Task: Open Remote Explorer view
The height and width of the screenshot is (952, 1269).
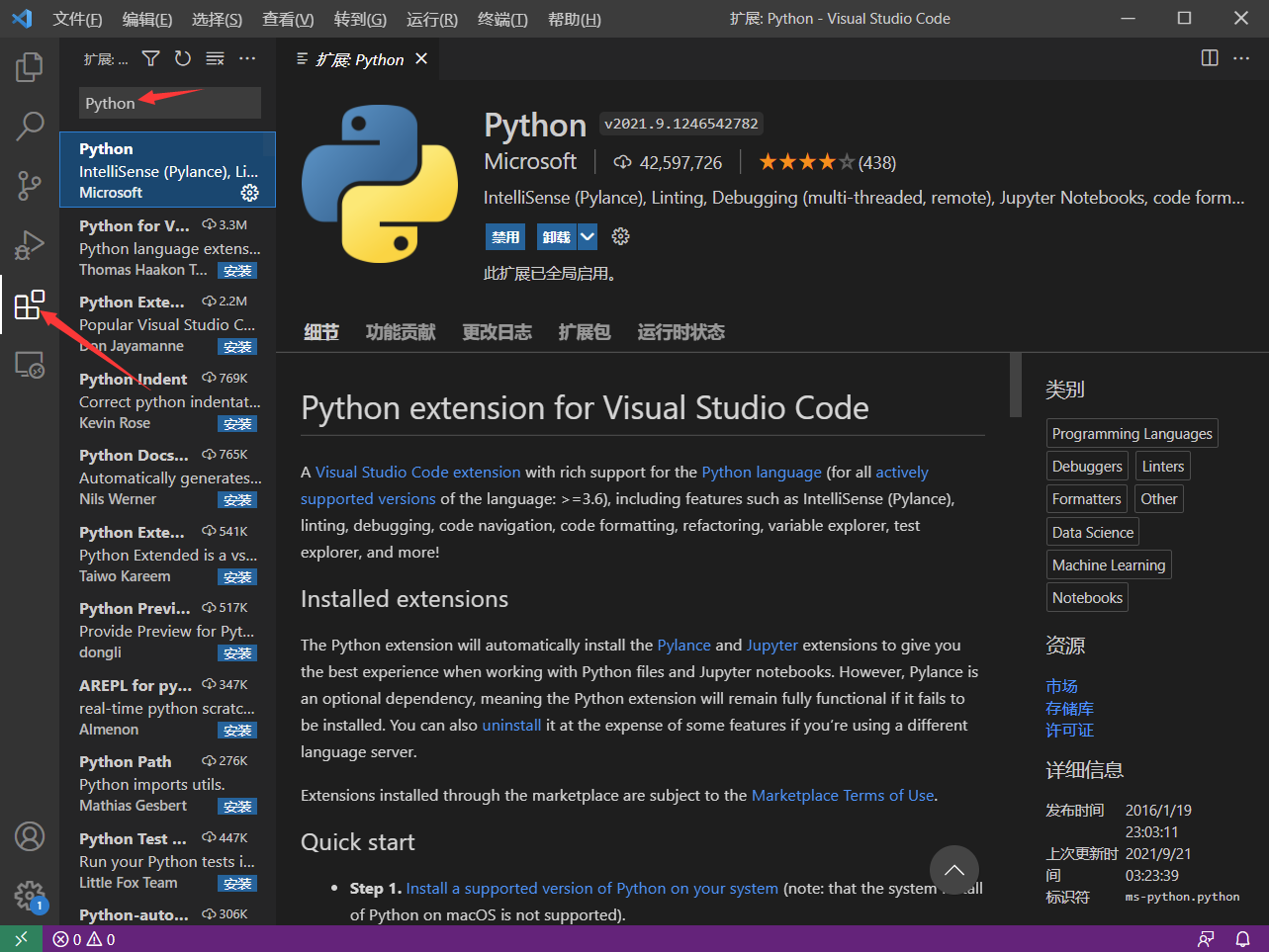Action: [30, 365]
